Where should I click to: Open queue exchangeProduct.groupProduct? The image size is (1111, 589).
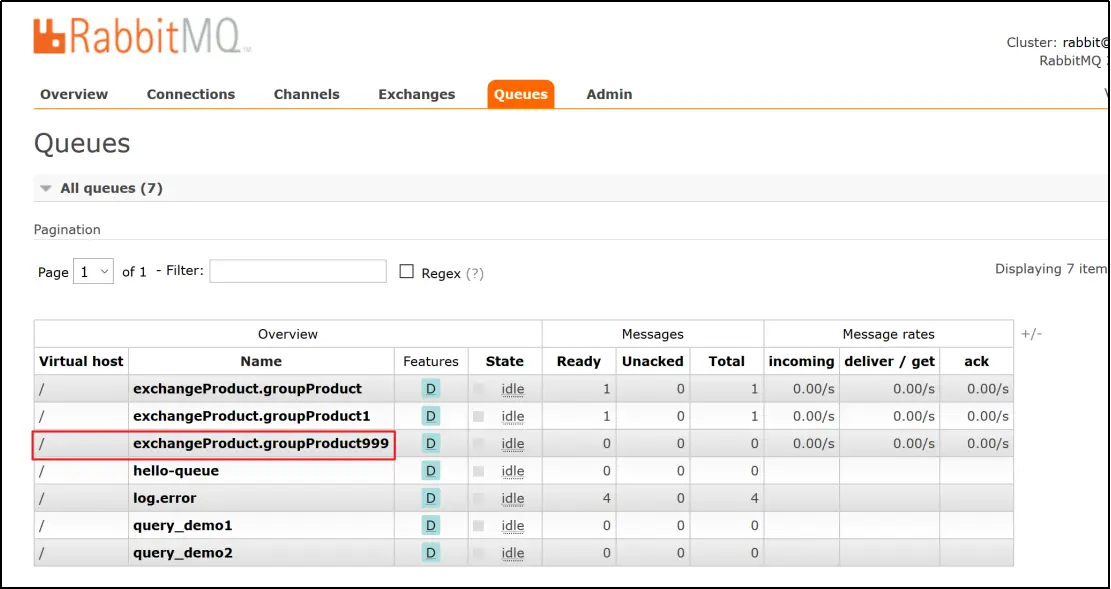[247, 388]
